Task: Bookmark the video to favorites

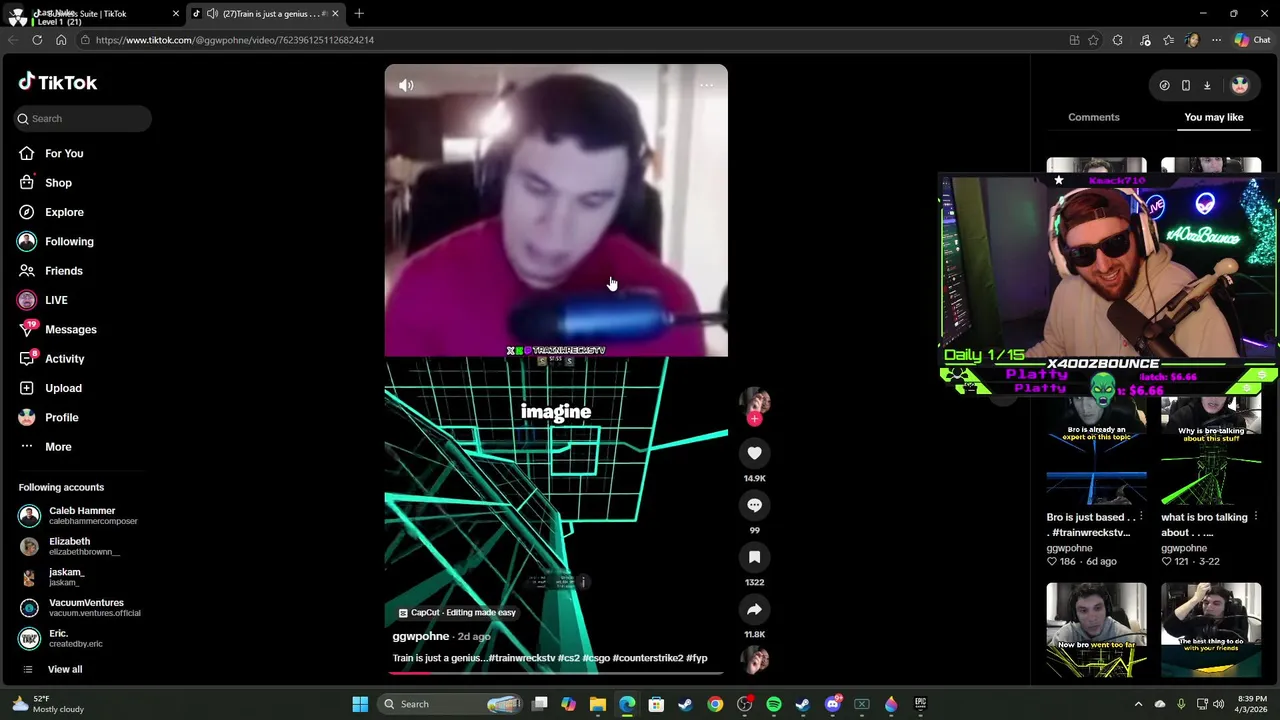Action: [754, 557]
